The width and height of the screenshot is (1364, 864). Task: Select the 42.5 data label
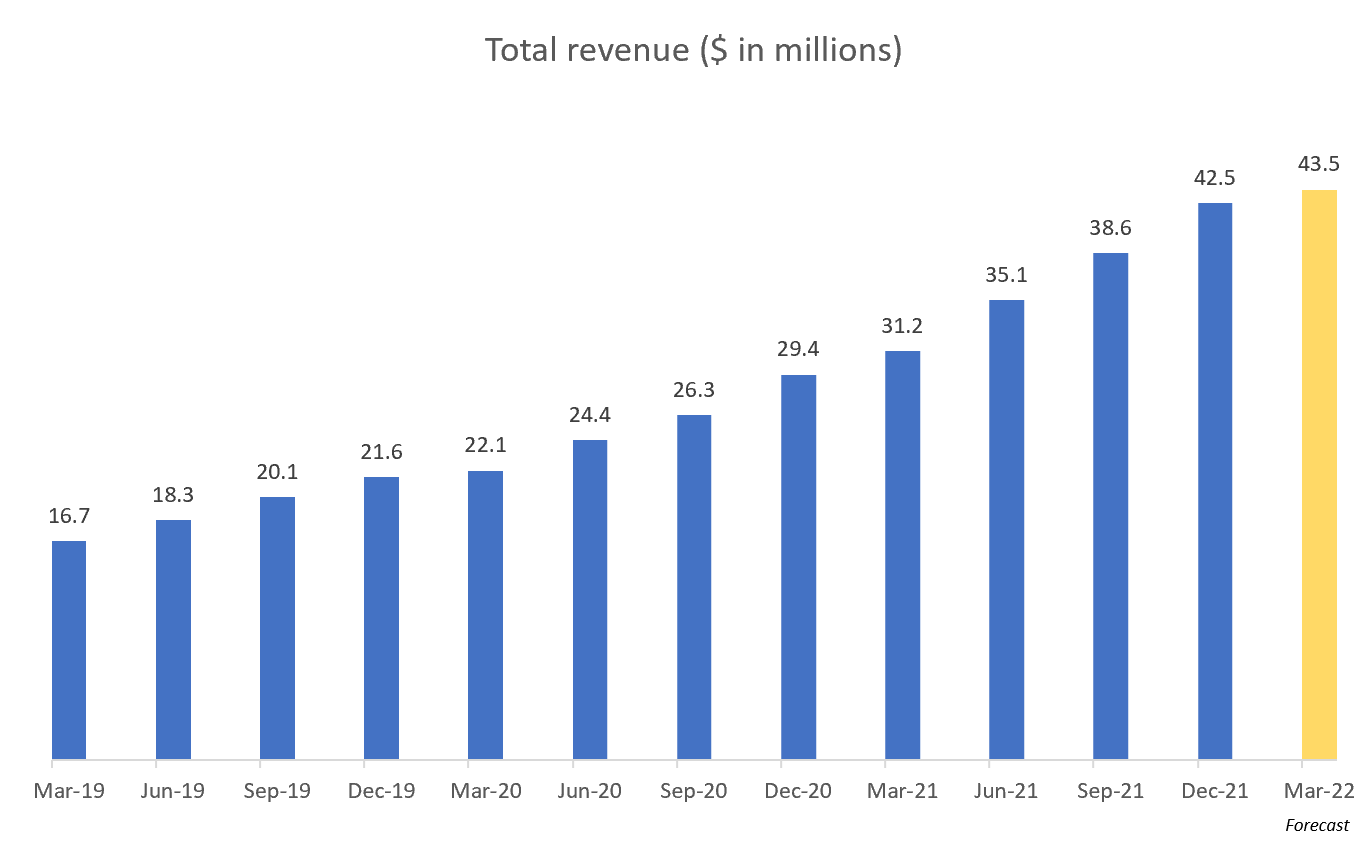tap(1213, 179)
